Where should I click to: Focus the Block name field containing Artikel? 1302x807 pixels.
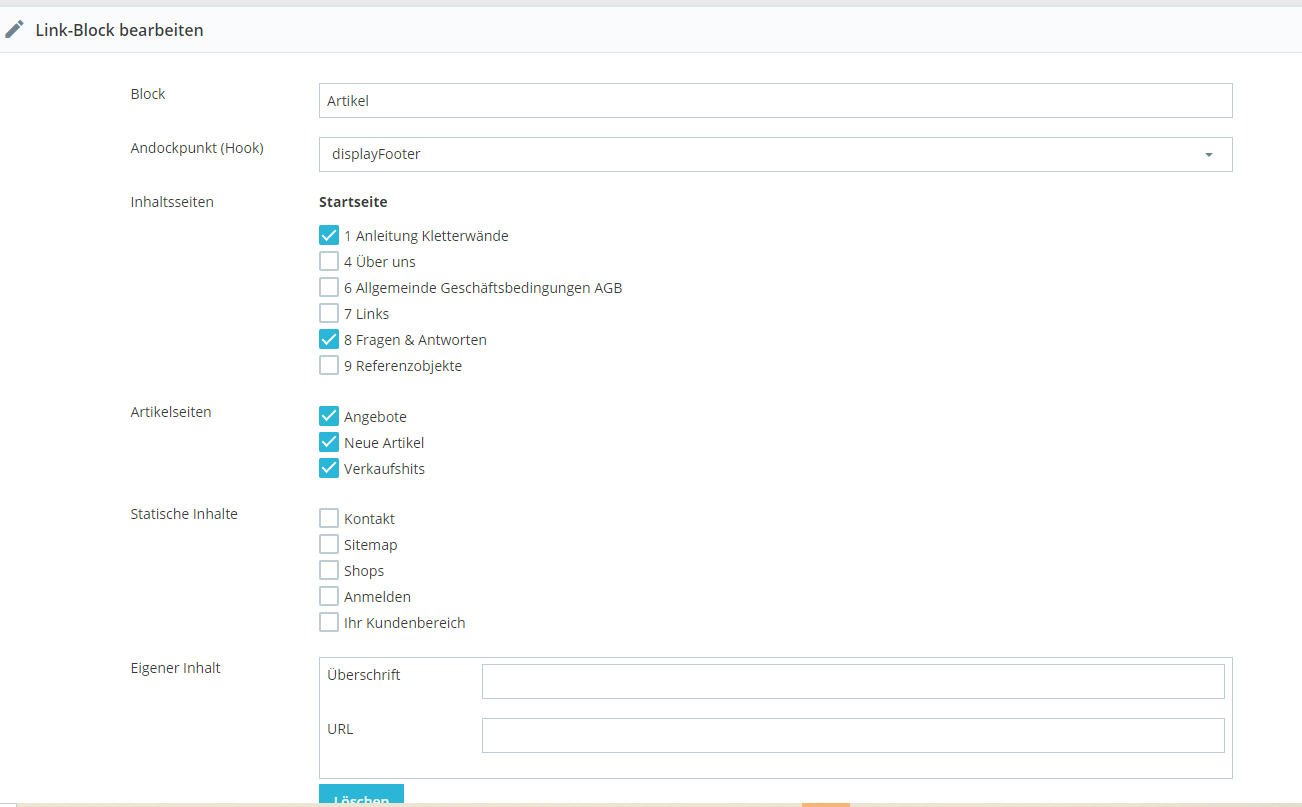(x=775, y=100)
